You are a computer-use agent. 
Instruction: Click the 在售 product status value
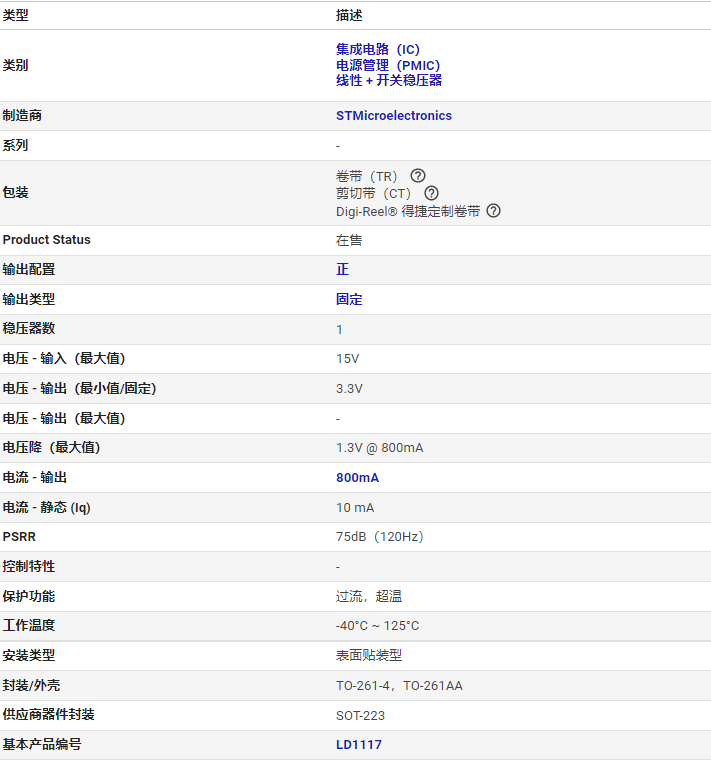tap(349, 240)
